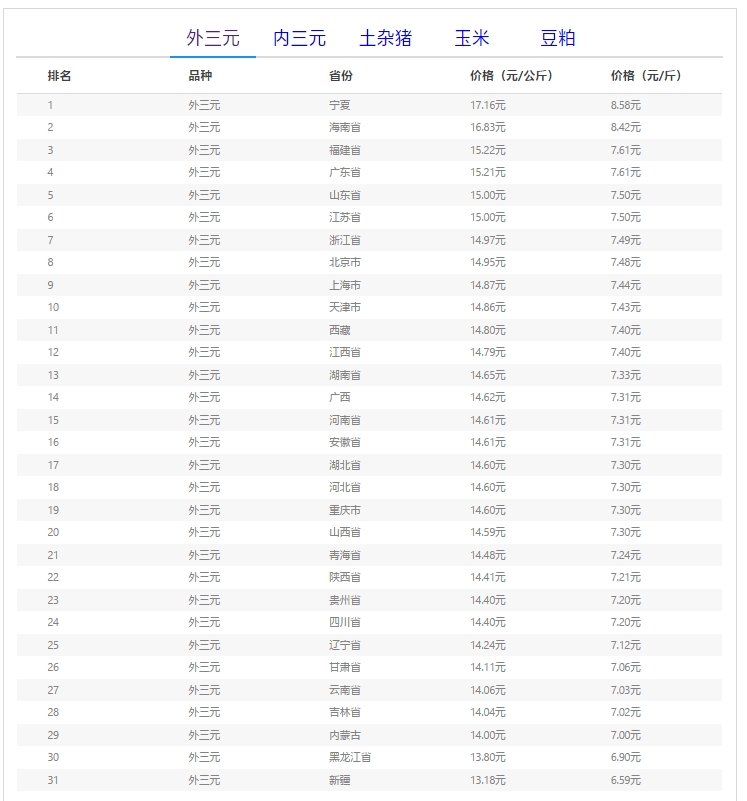Switch to the 外三元 tab

pyautogui.click(x=213, y=38)
